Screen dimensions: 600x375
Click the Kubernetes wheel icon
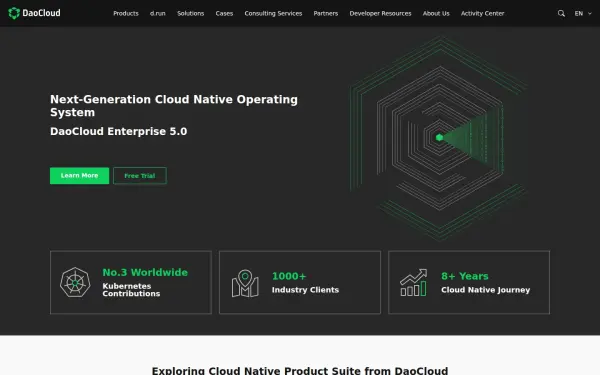pyautogui.click(x=75, y=282)
